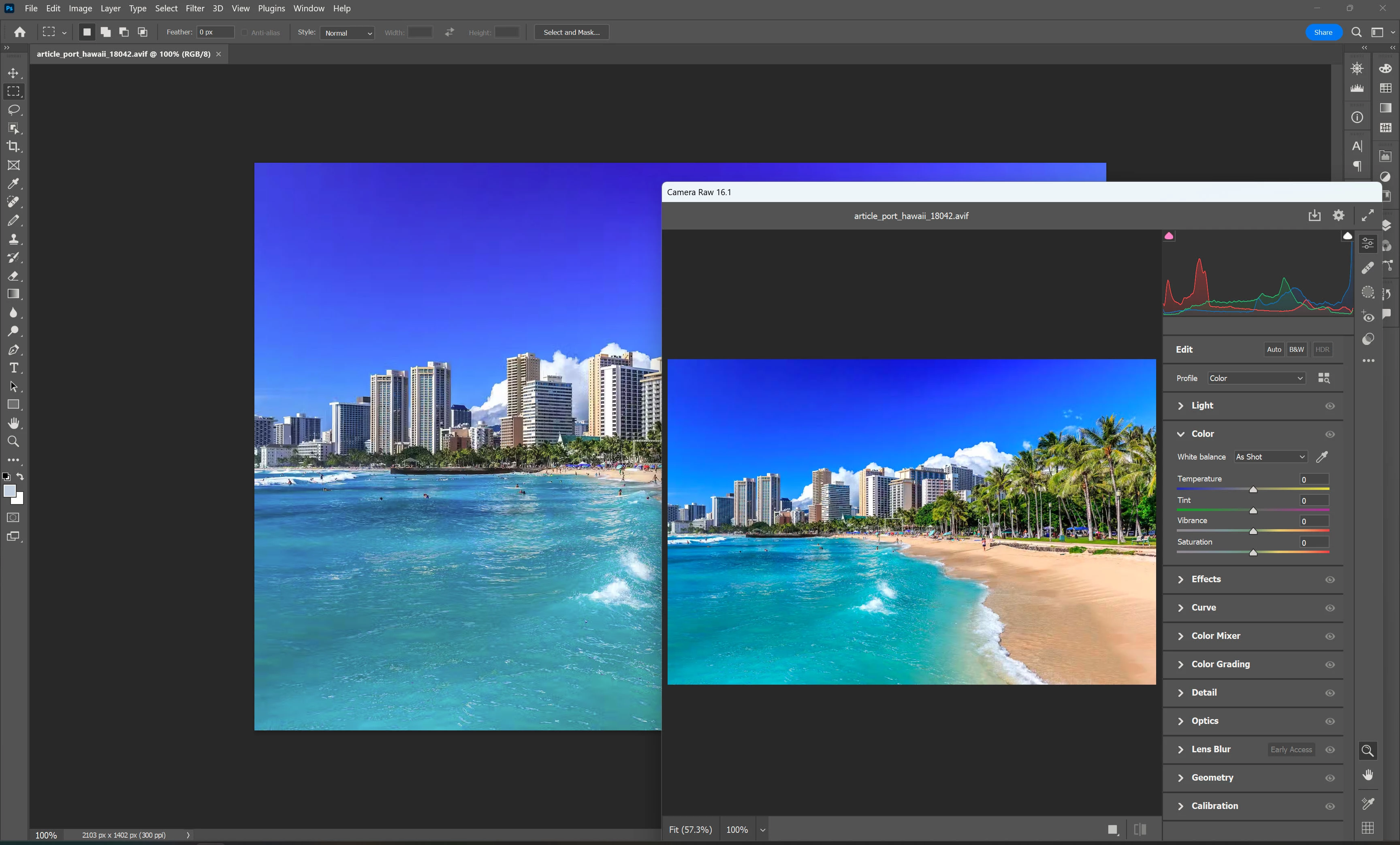Click the Temperature slider handle

point(1253,490)
